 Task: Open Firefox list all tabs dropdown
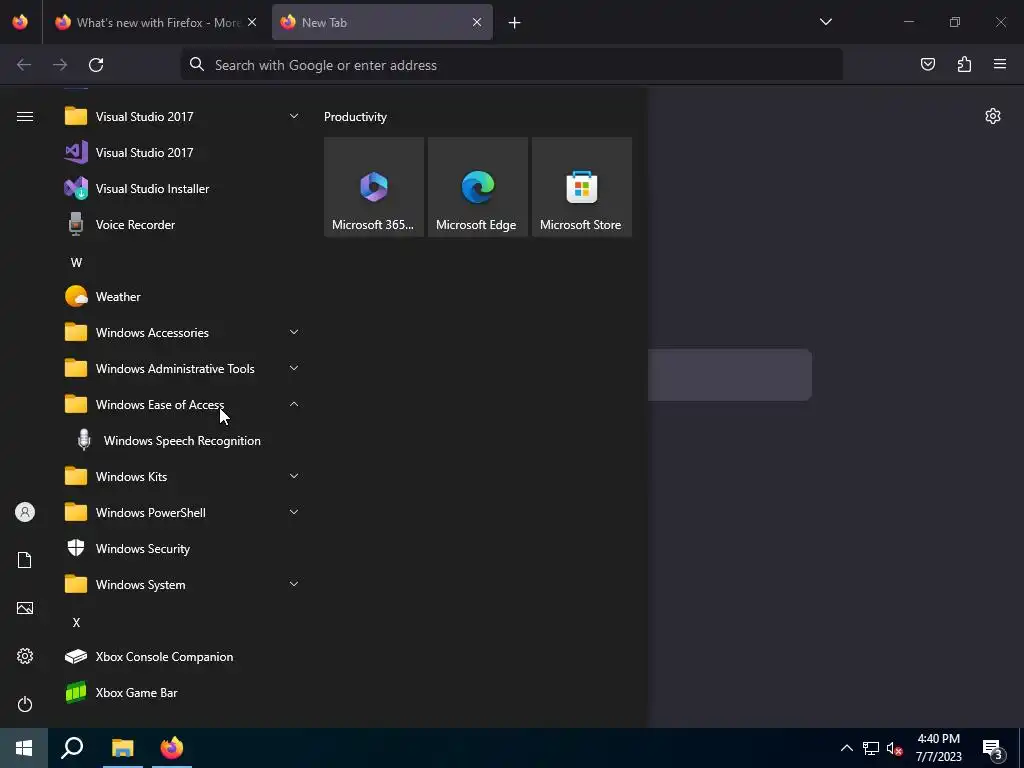pos(825,22)
